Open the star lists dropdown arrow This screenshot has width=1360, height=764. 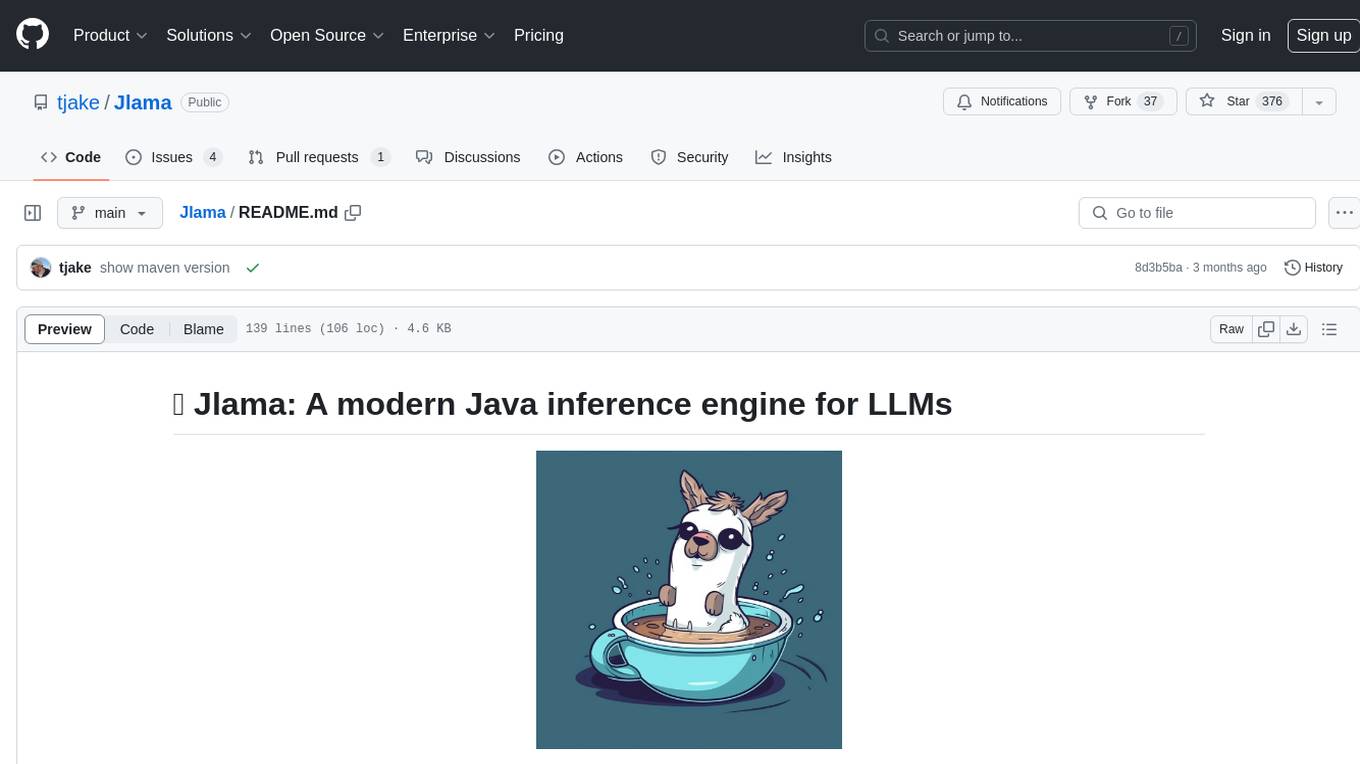tap(1319, 102)
